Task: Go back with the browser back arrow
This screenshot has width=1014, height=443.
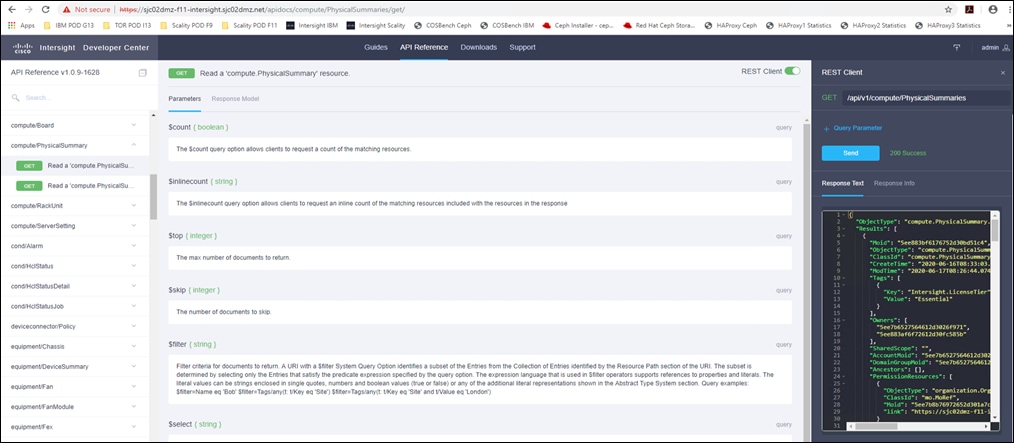Action: (x=12, y=10)
